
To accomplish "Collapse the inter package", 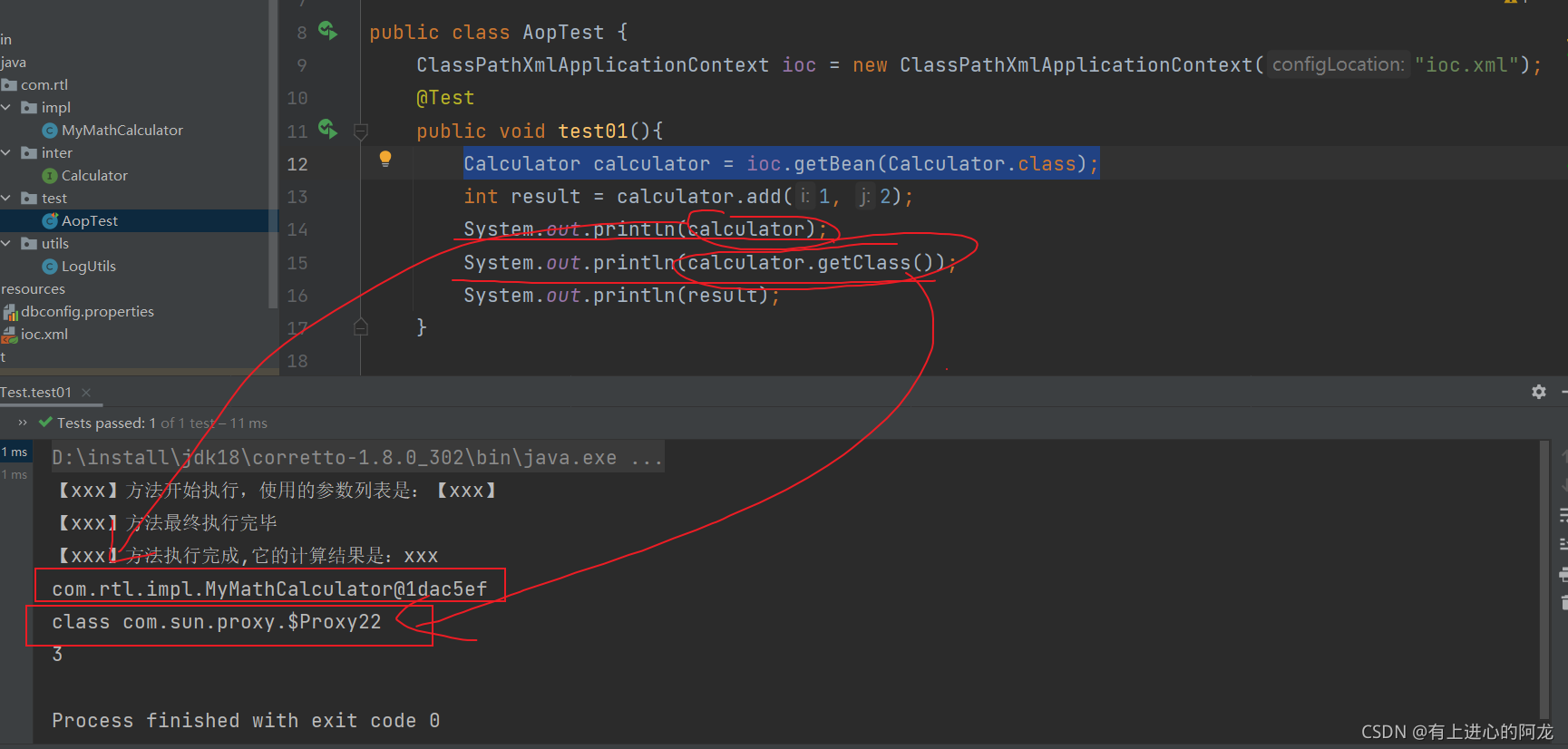I will [x=6, y=152].
